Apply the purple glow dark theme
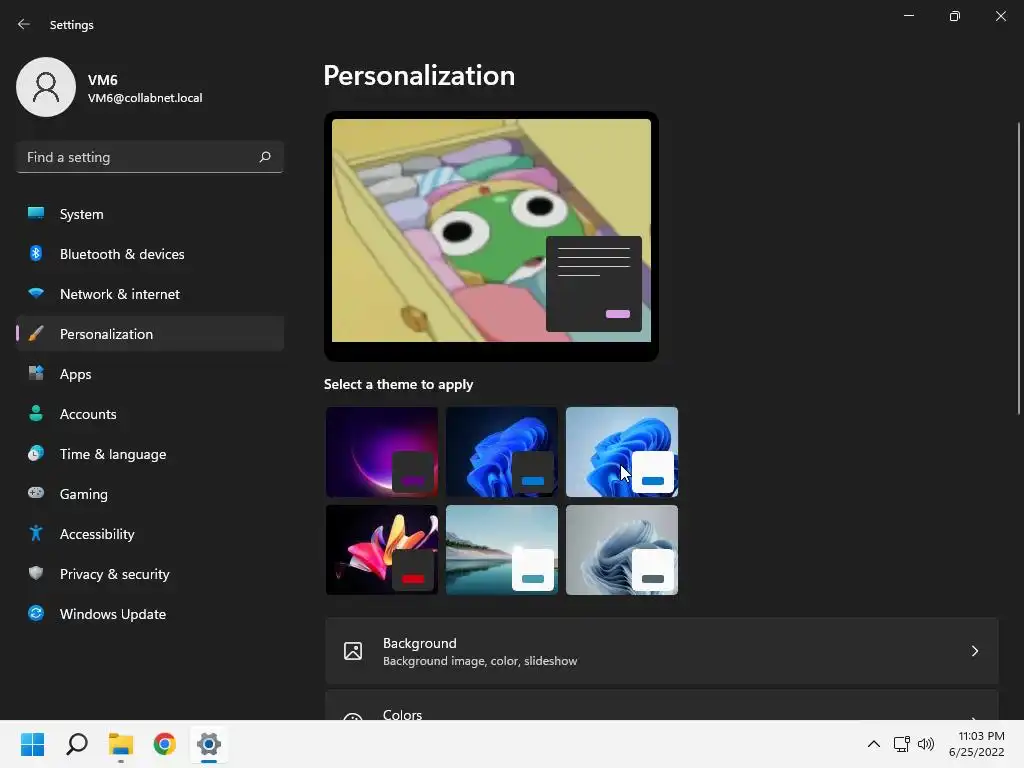Viewport: 1024px width, 768px height. 381,452
